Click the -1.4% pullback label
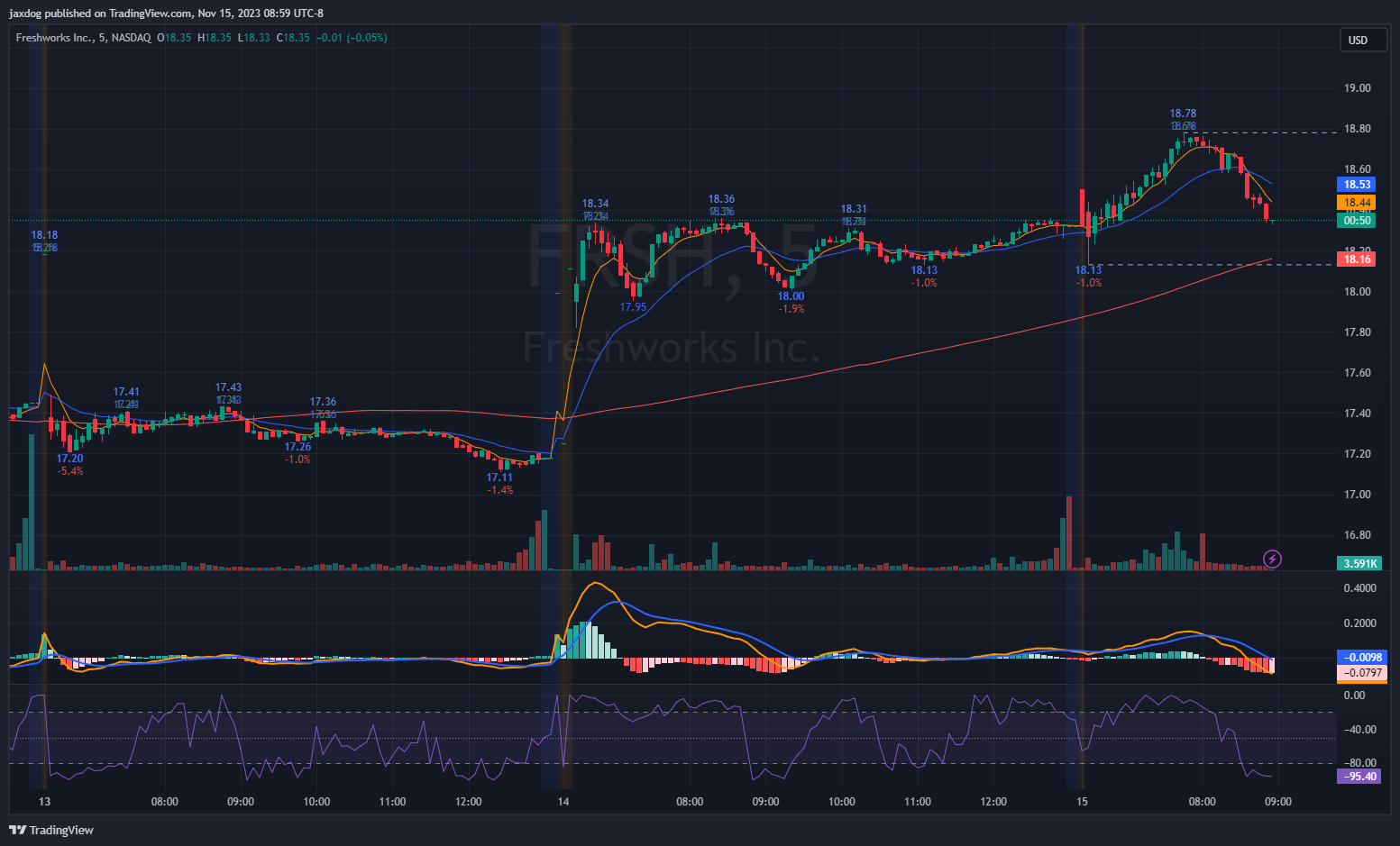Screen dimensions: 1400x846 [x=499, y=490]
